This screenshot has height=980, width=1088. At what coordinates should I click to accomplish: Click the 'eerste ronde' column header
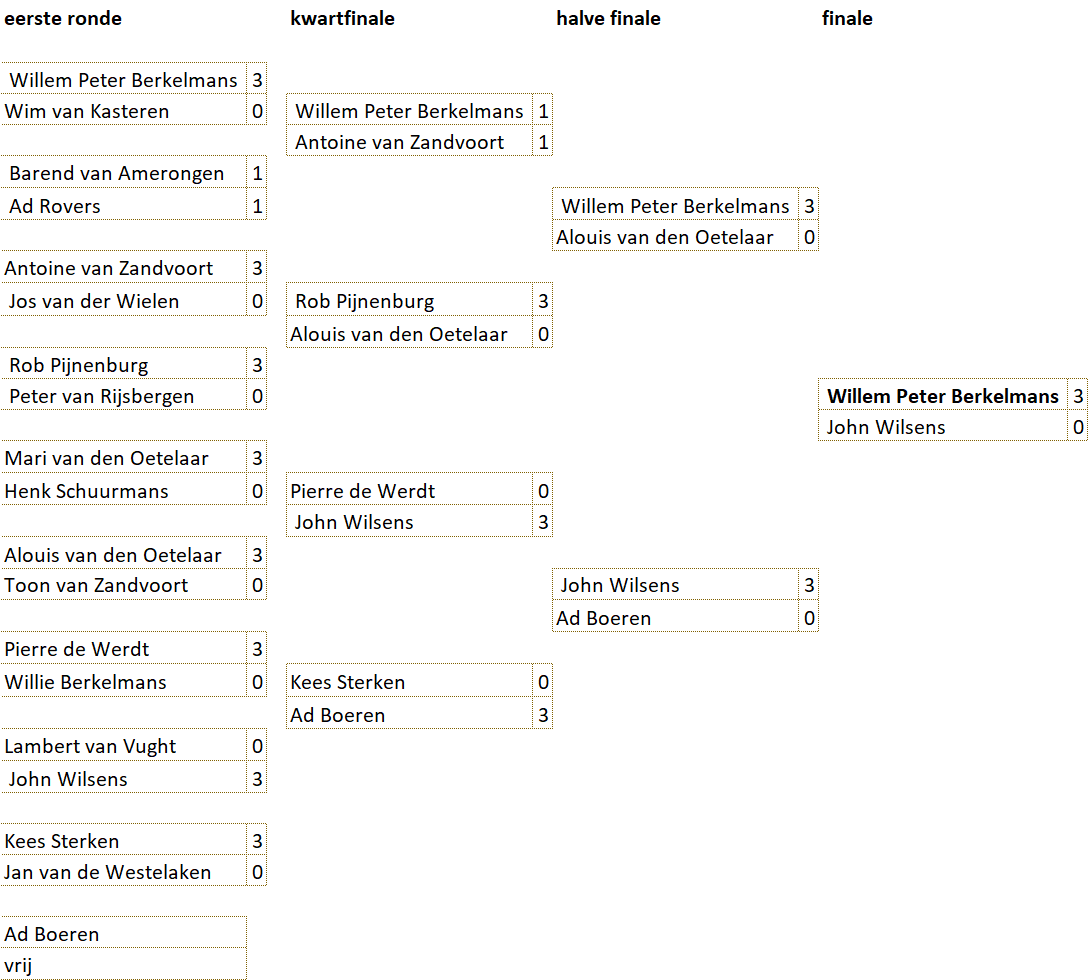coord(63,18)
